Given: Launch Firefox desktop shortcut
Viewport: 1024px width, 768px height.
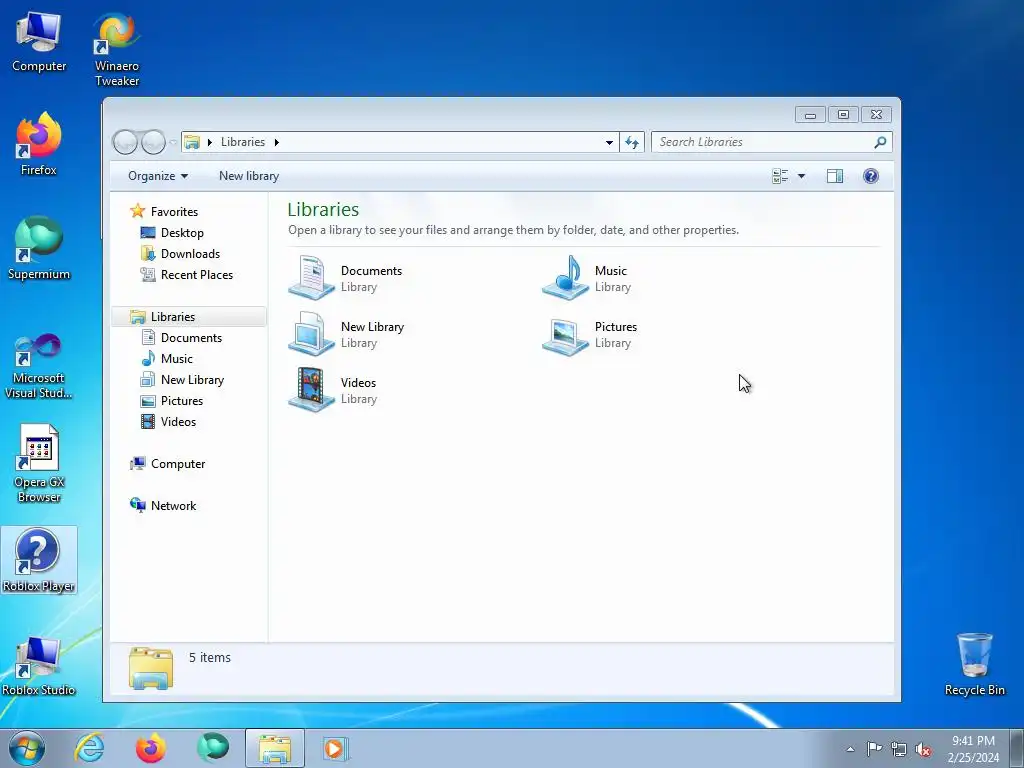Looking at the screenshot, I should [39, 144].
